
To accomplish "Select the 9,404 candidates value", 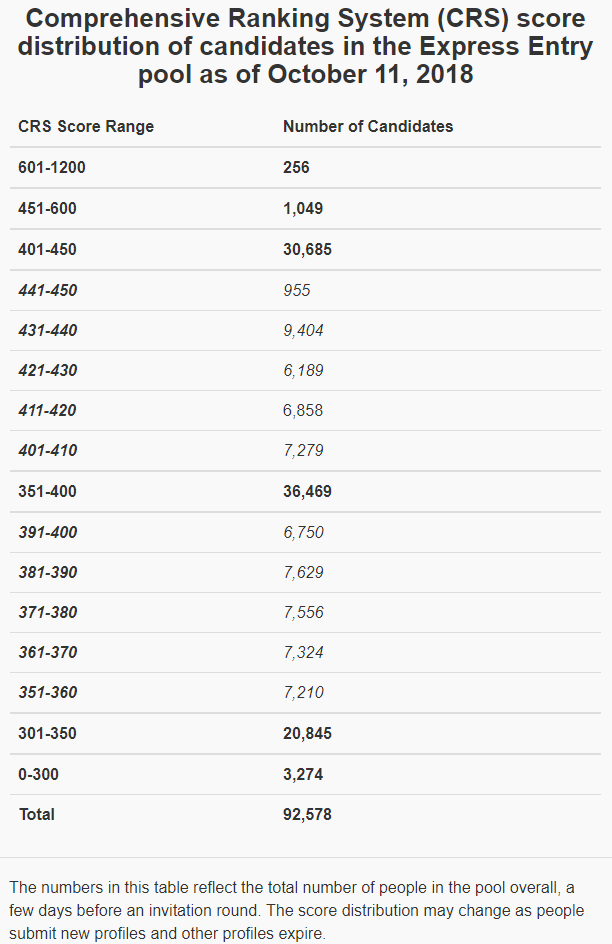I will coord(303,330).
